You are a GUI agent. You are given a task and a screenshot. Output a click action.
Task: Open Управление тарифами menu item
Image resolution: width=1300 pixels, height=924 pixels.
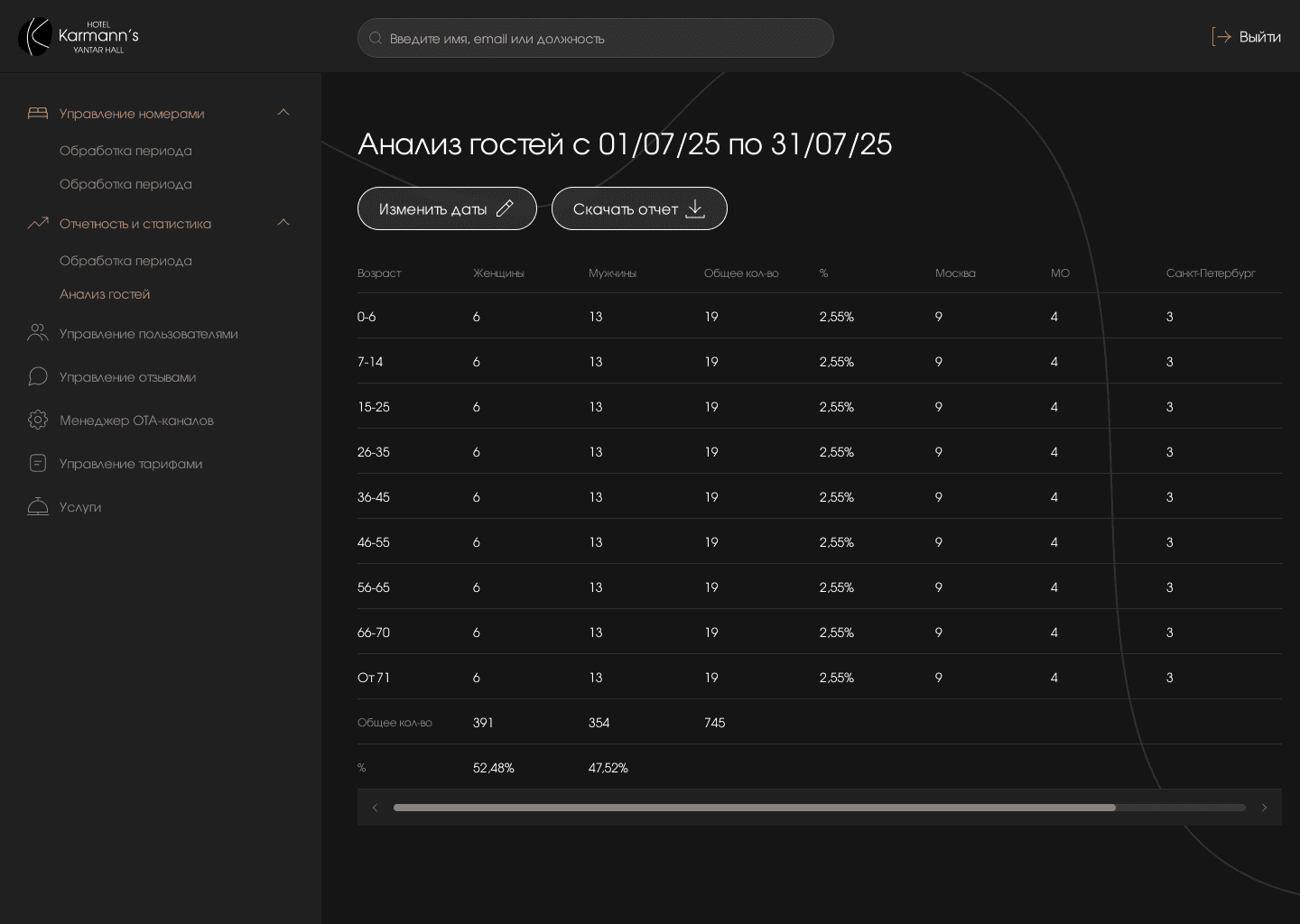coord(131,464)
